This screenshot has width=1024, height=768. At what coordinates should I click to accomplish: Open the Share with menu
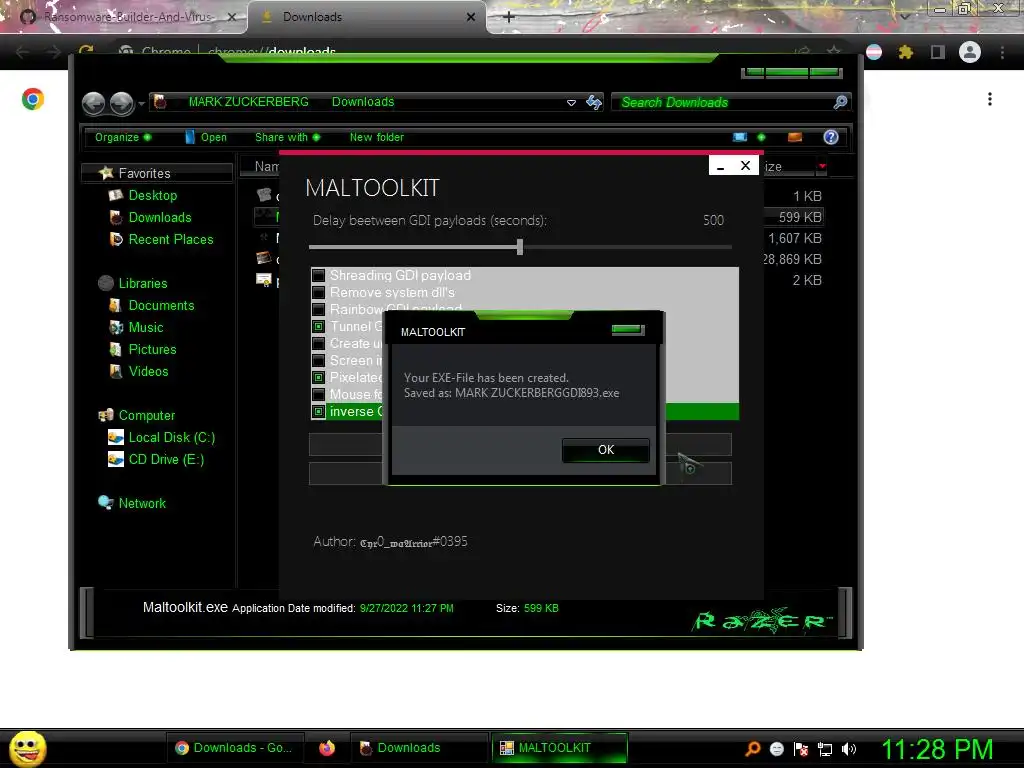287,137
